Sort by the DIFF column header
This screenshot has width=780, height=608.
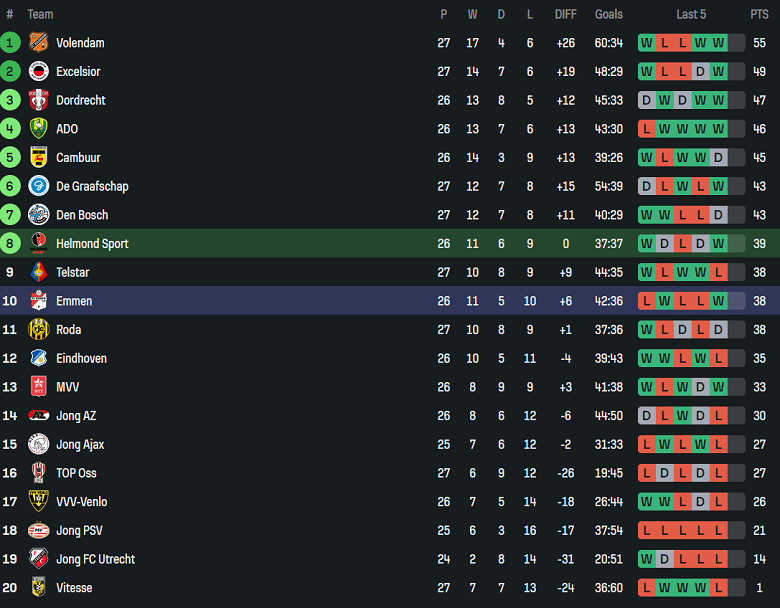(566, 14)
